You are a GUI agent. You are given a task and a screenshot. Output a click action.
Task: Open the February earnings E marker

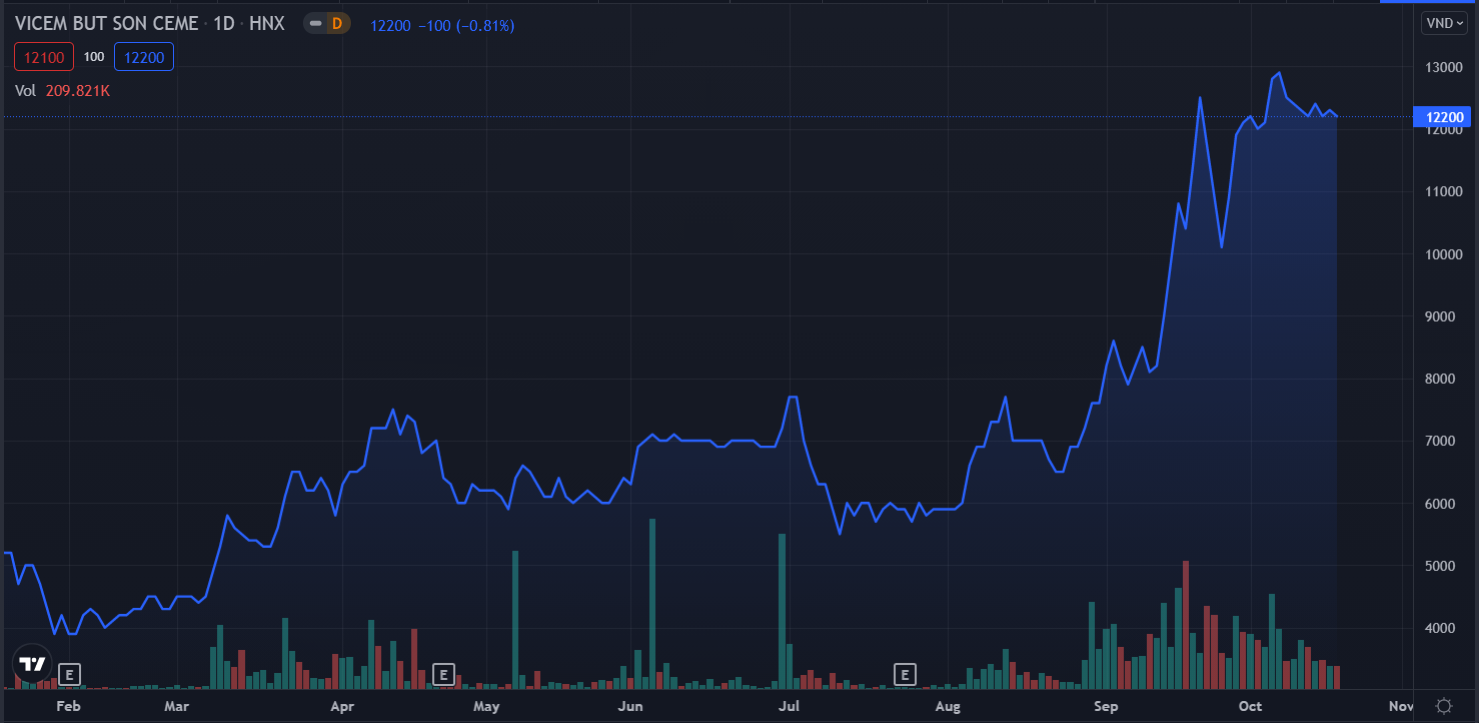(69, 674)
